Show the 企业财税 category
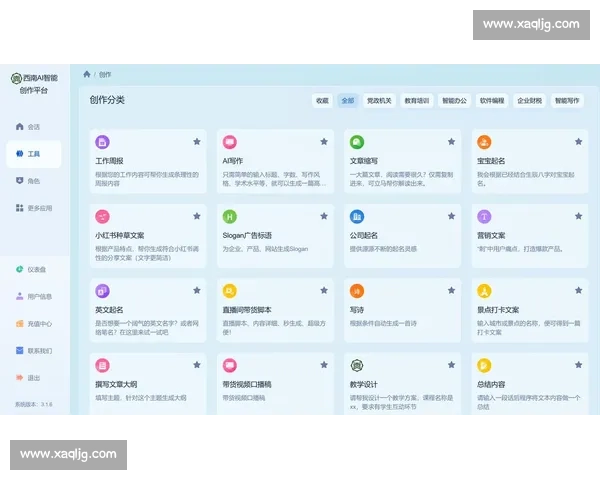Image resolution: width=600 pixels, height=480 pixels. (x=529, y=101)
